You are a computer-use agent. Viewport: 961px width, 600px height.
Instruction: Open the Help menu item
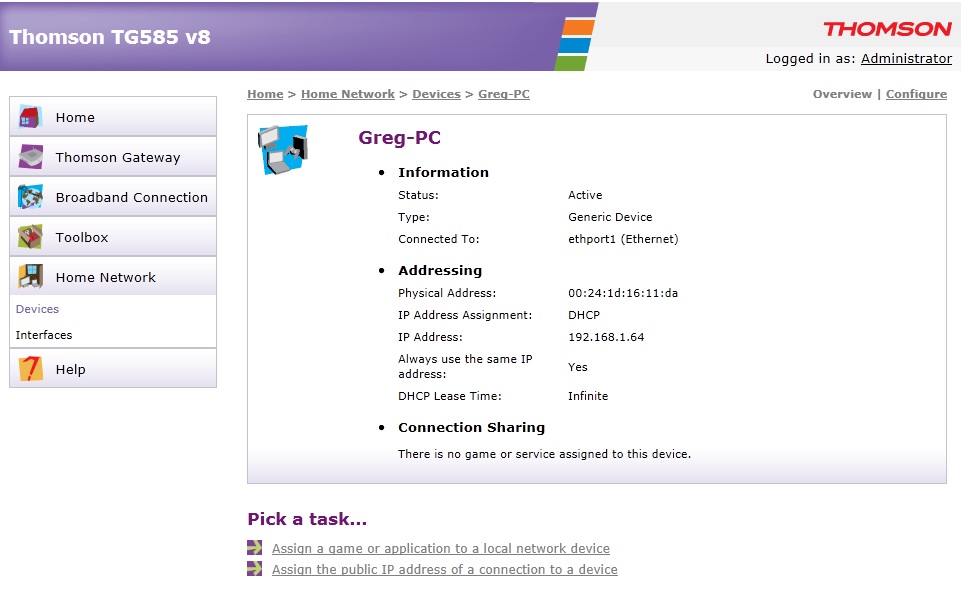pos(113,369)
